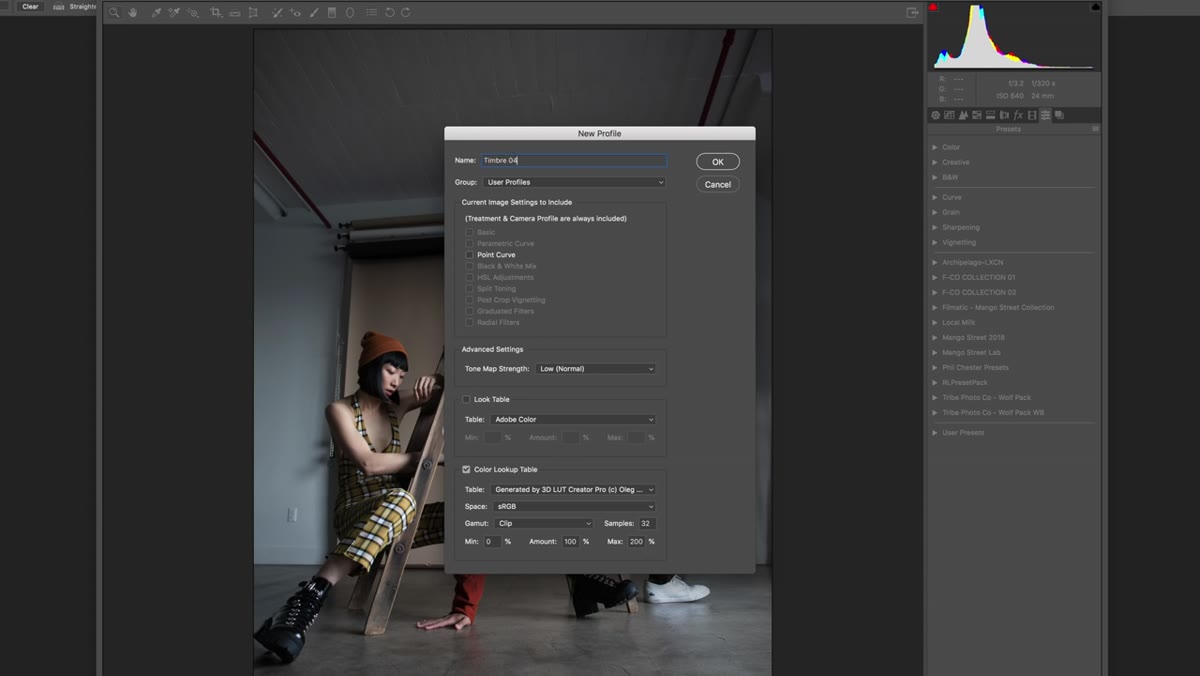Open the Basic panel tab
This screenshot has width=1200, height=676.
point(935,115)
